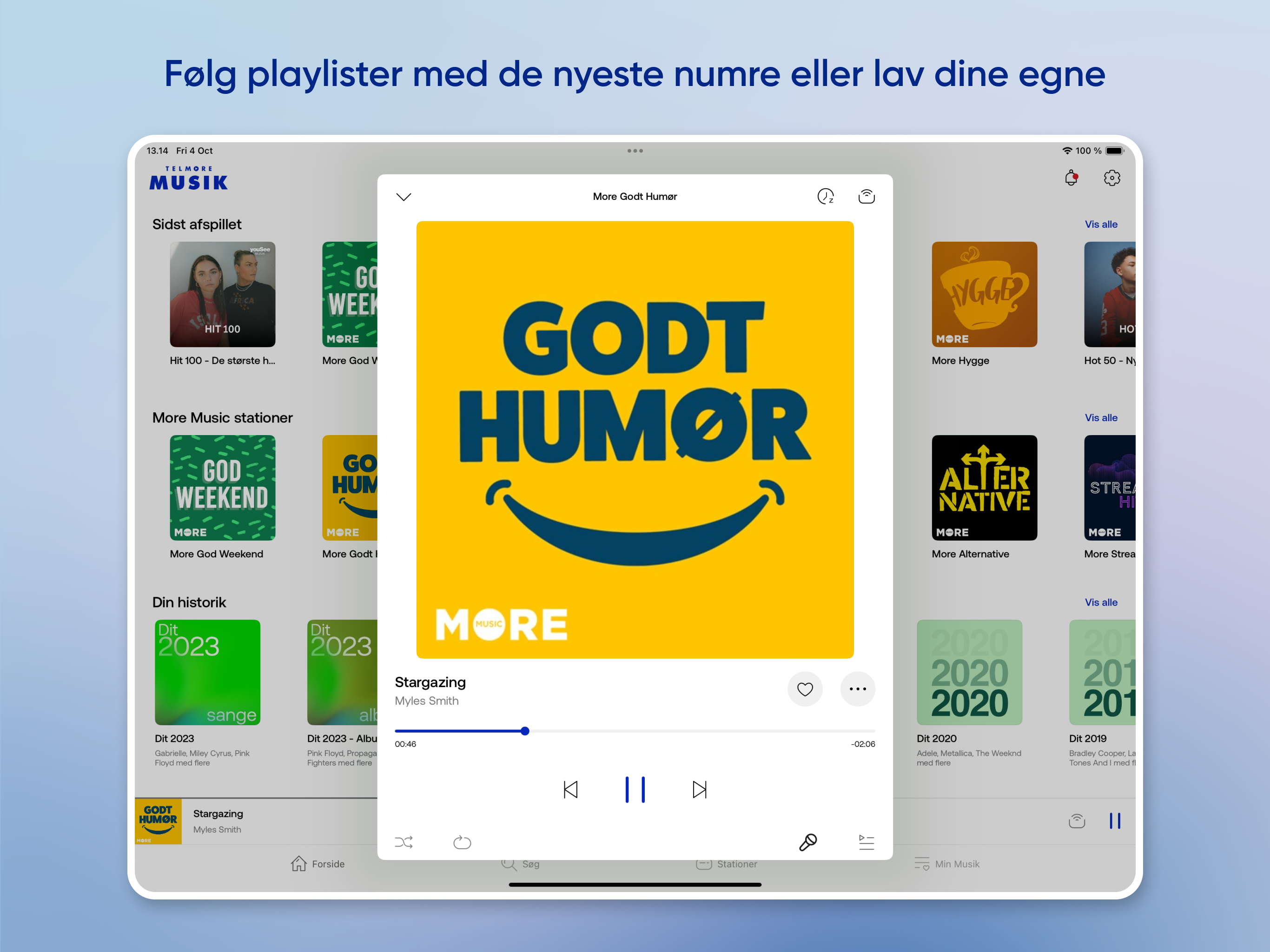This screenshot has width=1270, height=952.
Task: Open the Hot 50 playlist cover
Action: tap(1109, 294)
